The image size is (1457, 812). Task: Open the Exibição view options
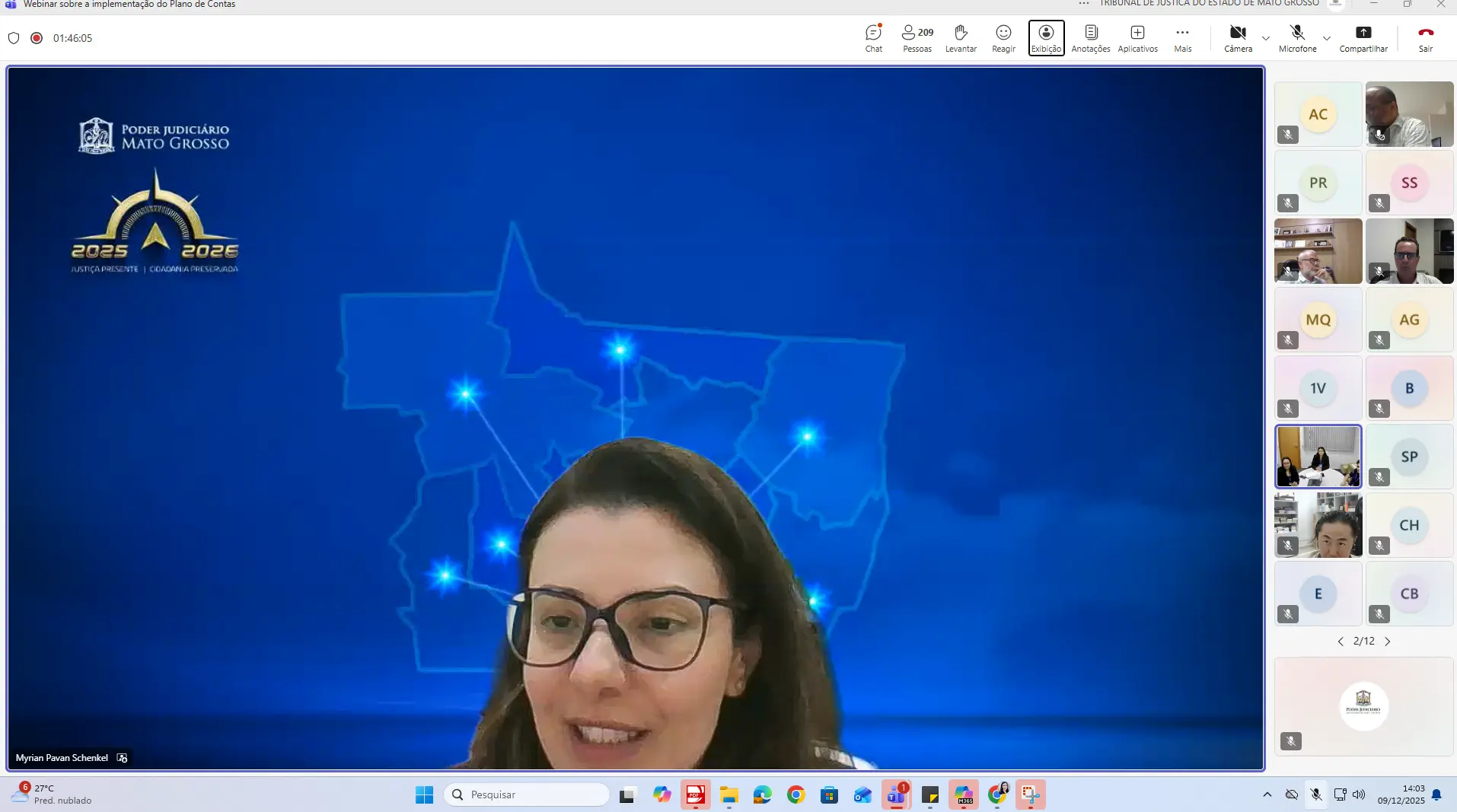coord(1046,37)
